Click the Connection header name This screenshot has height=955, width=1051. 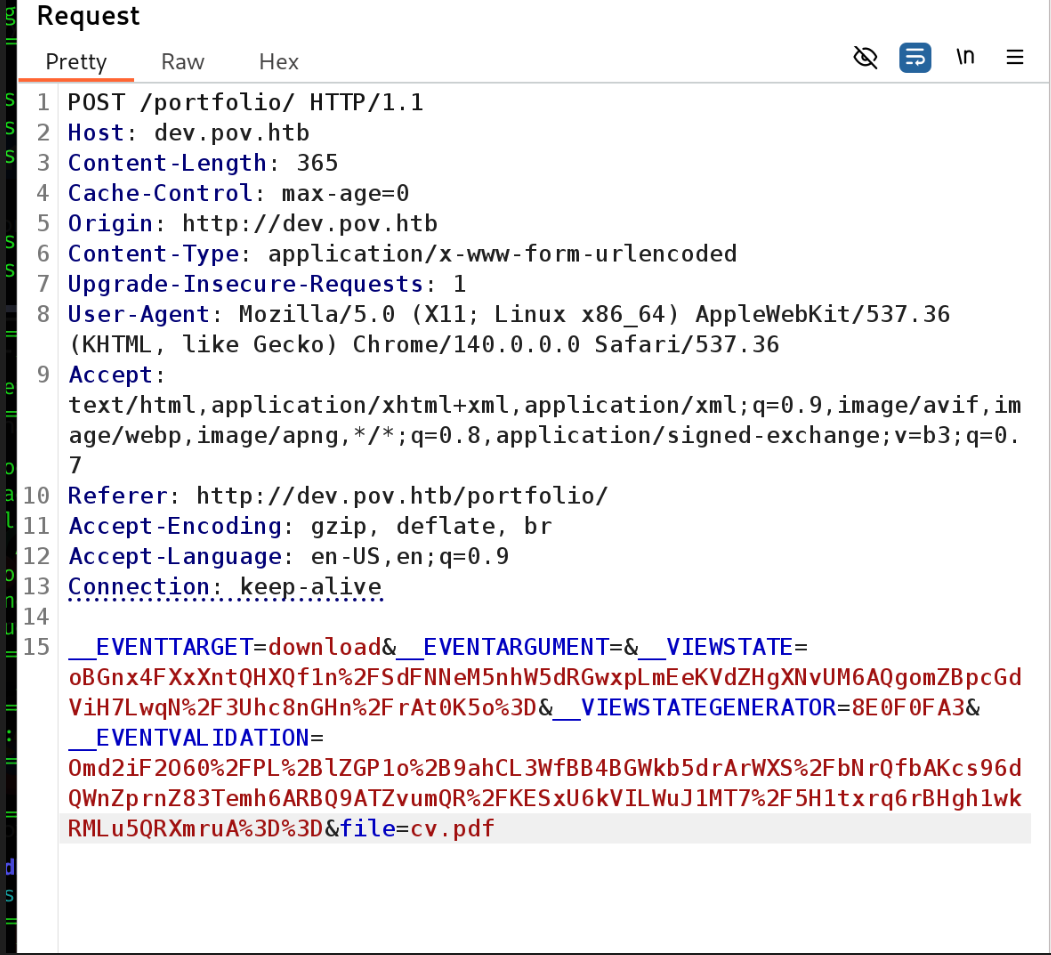139,586
